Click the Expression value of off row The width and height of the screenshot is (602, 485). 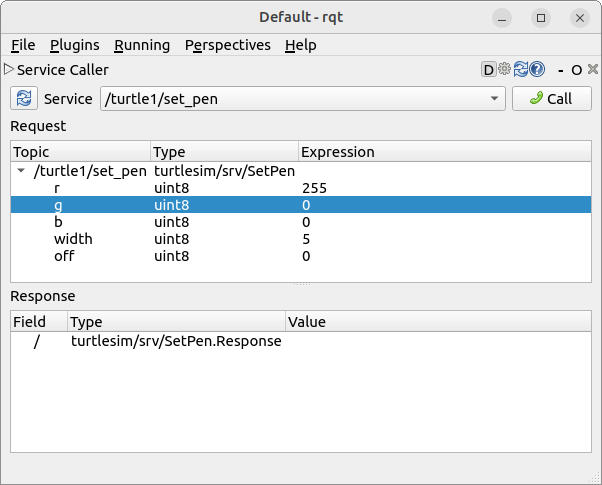306,256
